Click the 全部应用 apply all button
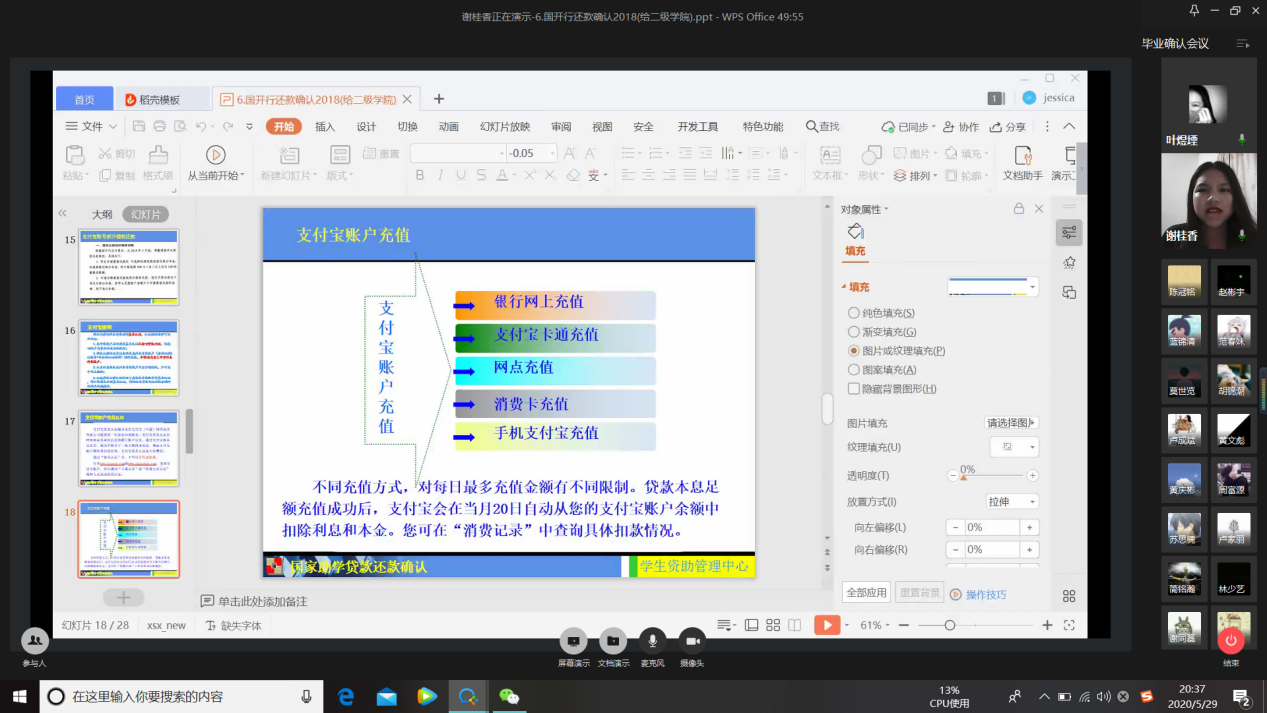Viewport: 1267px width, 713px height. pyautogui.click(x=866, y=593)
